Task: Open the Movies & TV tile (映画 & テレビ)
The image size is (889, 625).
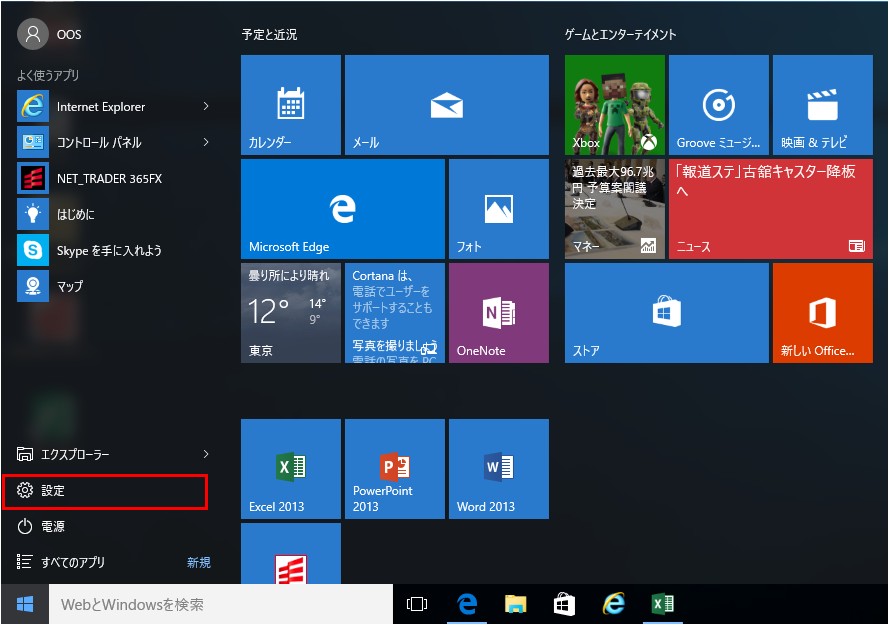Action: [823, 105]
